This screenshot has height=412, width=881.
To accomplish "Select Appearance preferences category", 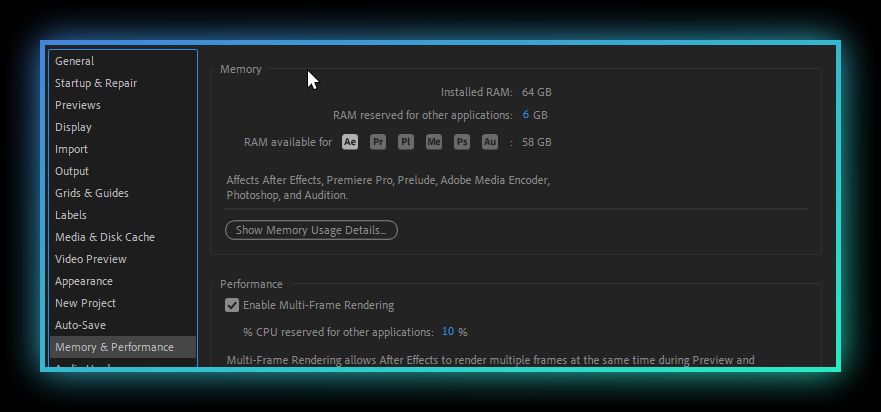I will (x=123, y=281).
